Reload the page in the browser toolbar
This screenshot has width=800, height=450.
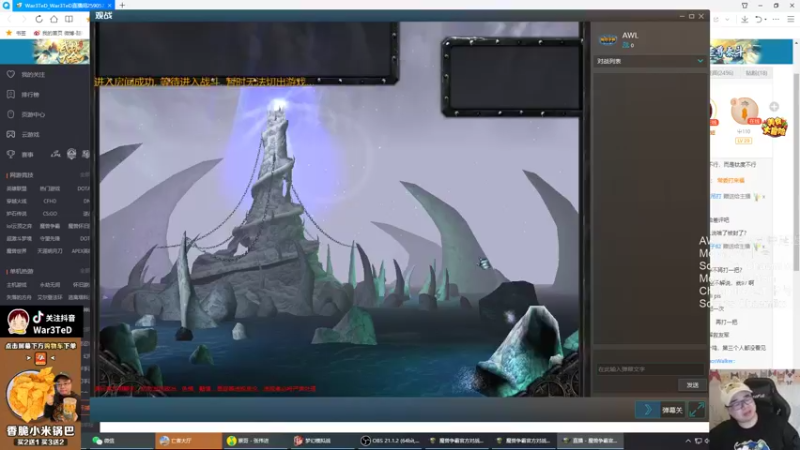pos(39,19)
